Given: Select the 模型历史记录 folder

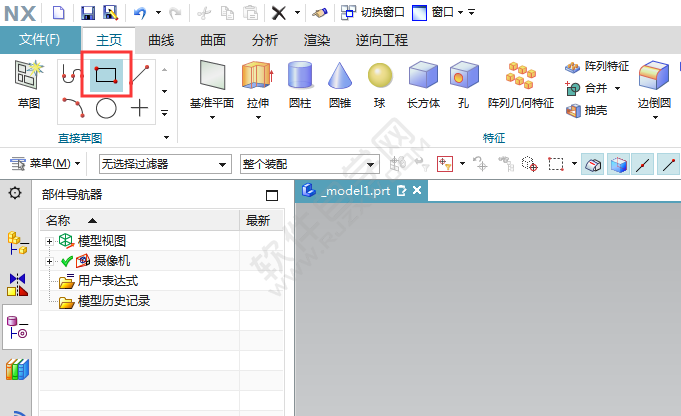Looking at the screenshot, I should 105,301.
